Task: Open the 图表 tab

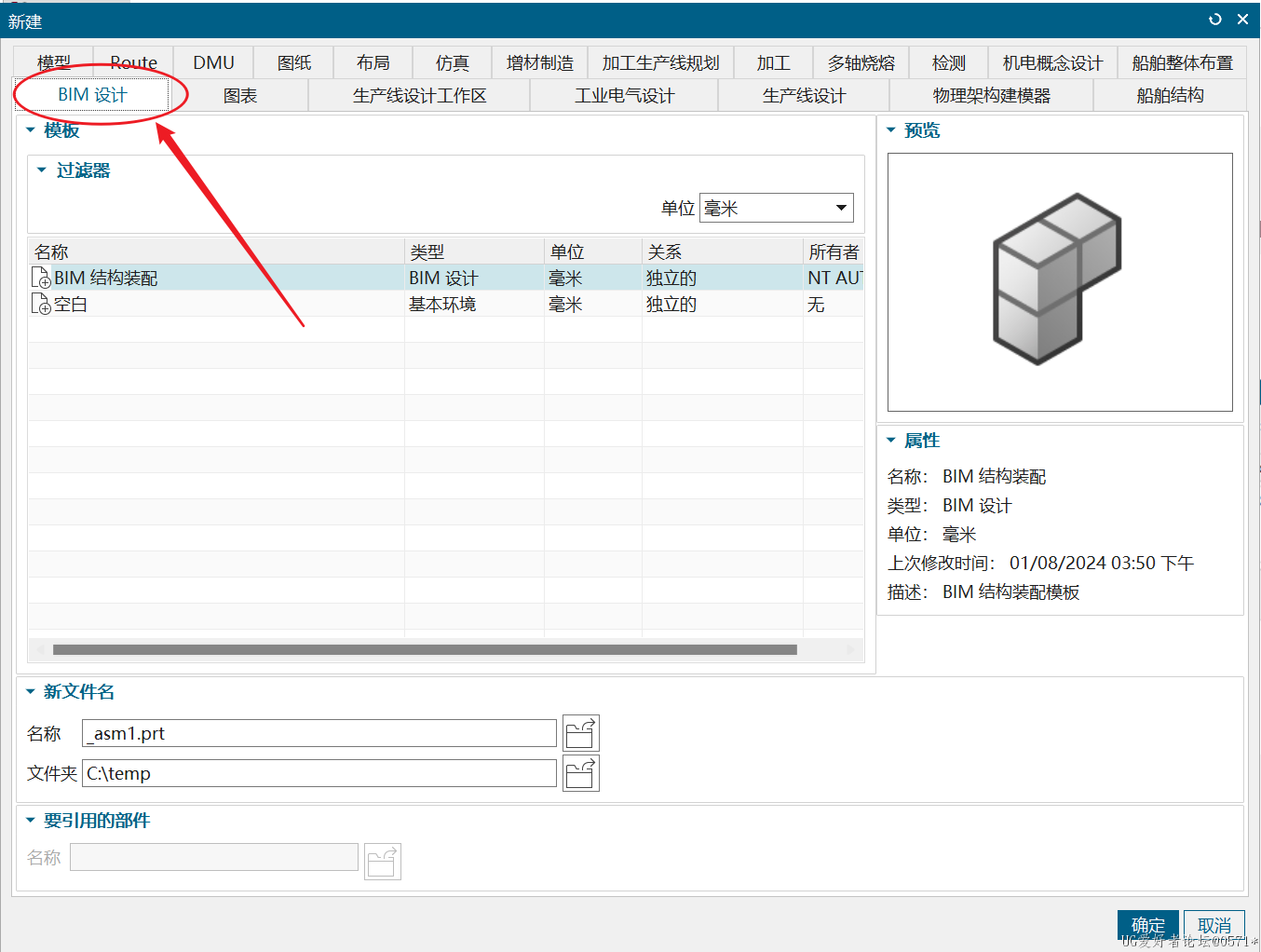Action: point(240,95)
